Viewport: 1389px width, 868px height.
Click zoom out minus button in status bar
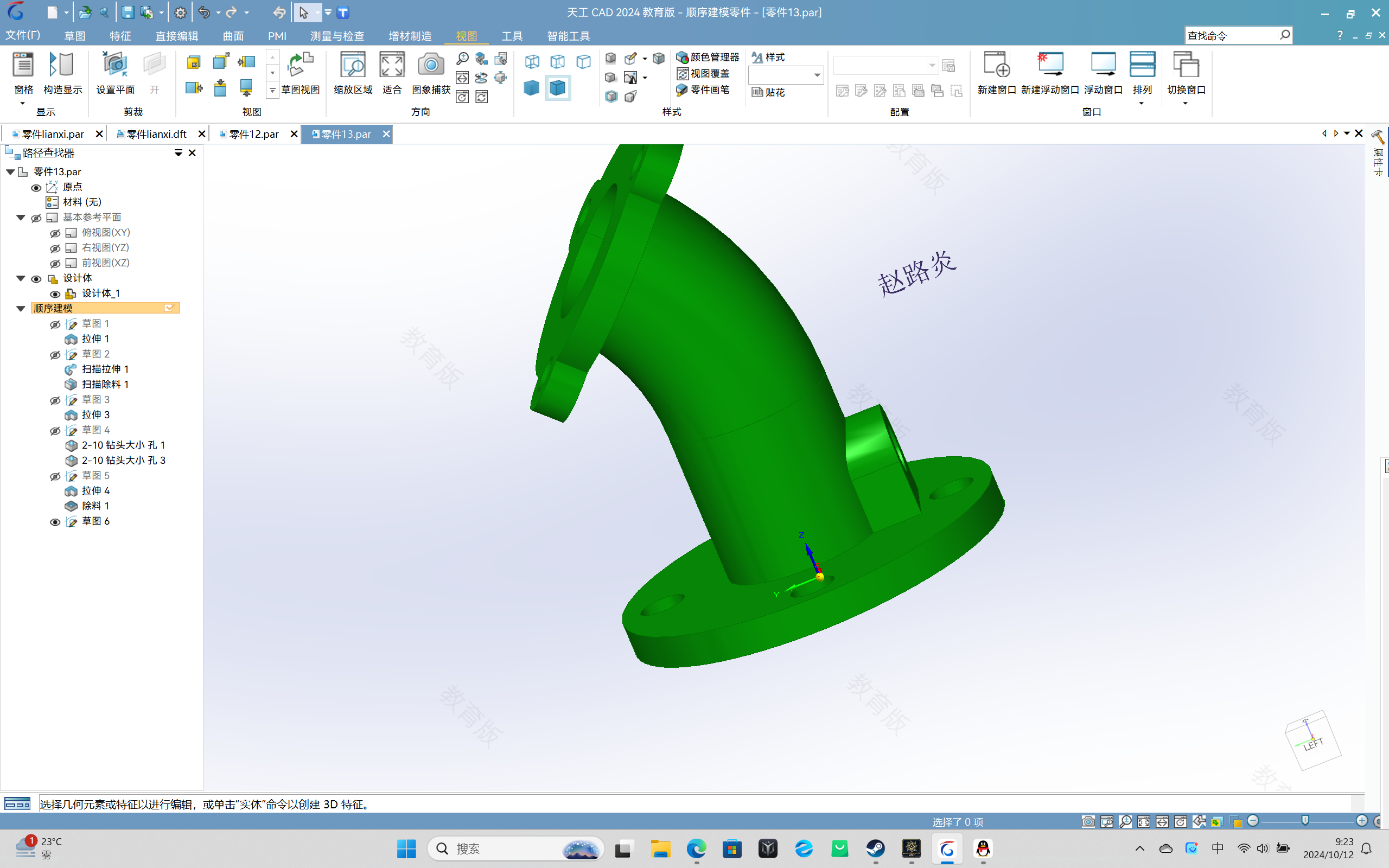pos(1253,821)
